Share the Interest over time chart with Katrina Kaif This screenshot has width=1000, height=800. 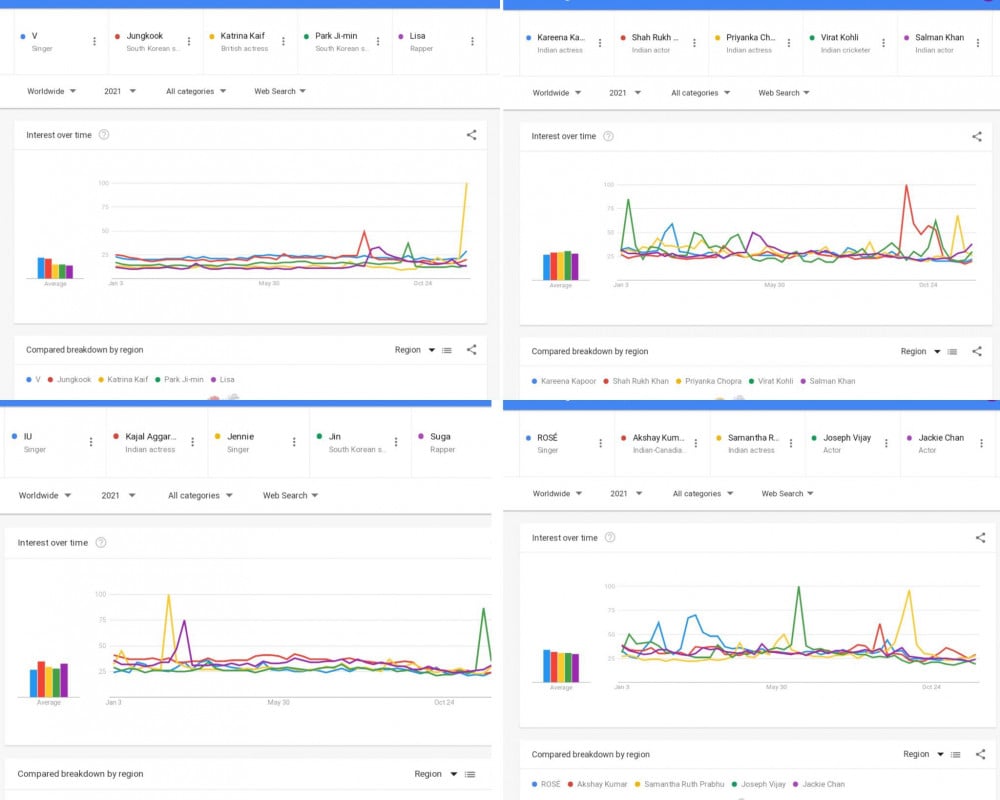point(471,135)
